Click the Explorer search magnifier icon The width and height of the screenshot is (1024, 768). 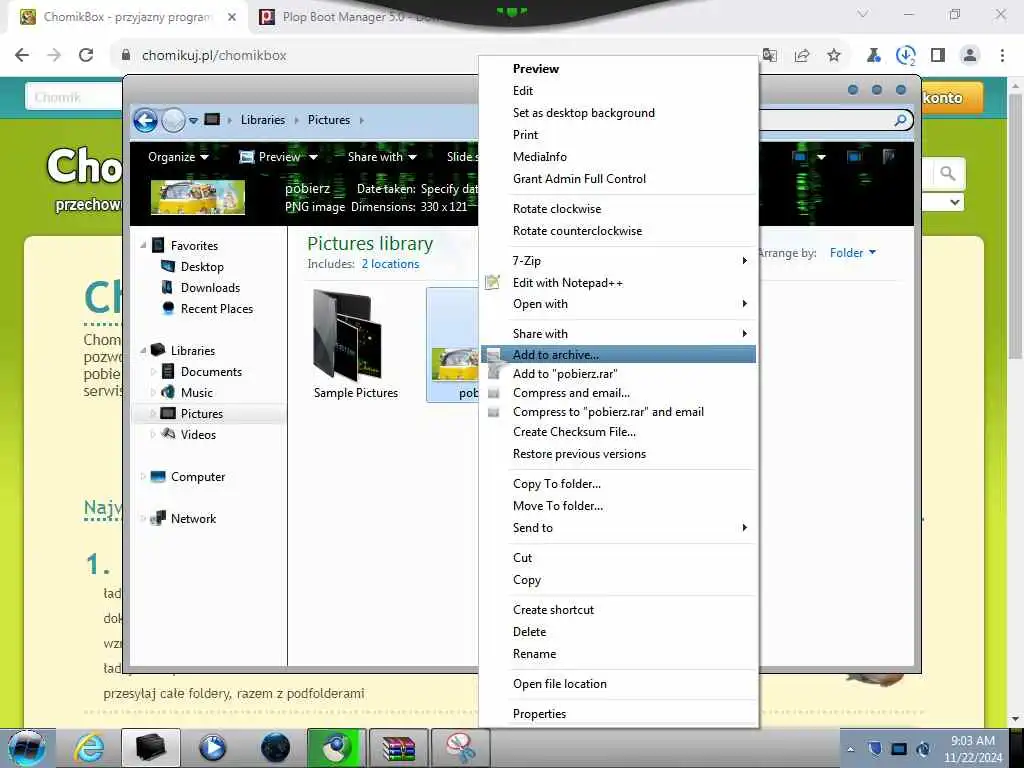pos(901,120)
